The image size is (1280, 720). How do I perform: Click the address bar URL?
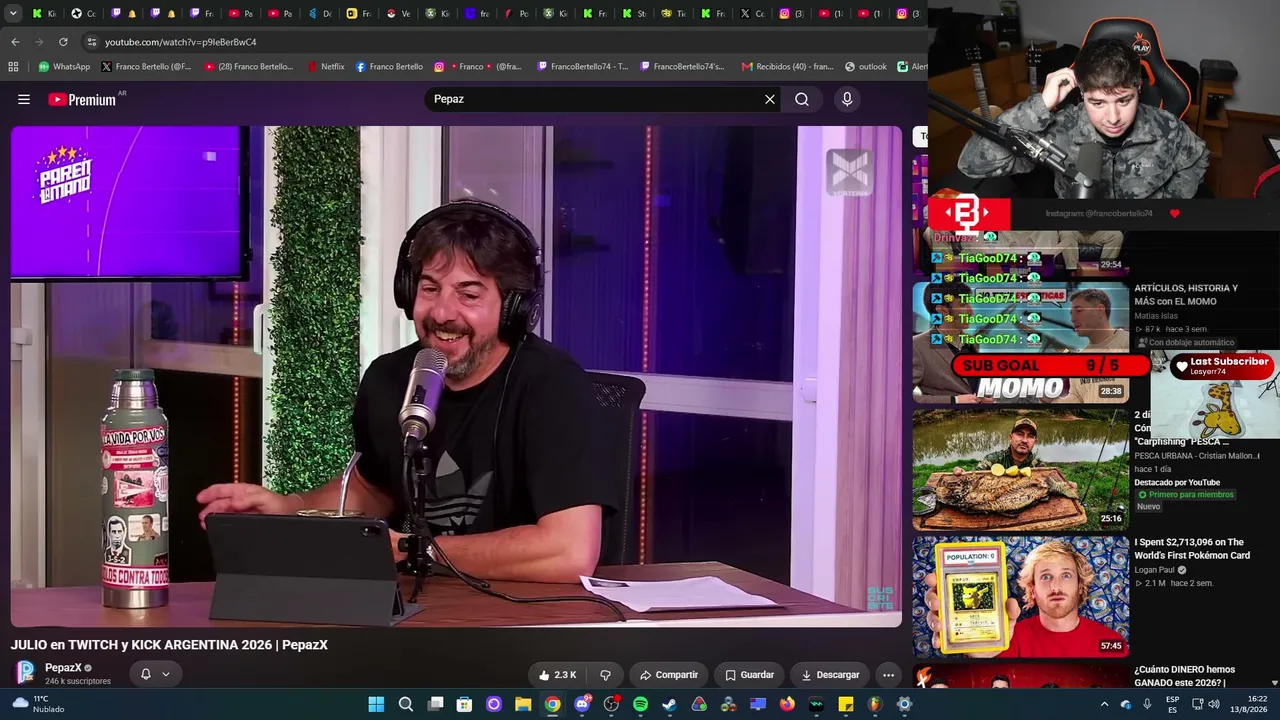coord(181,42)
